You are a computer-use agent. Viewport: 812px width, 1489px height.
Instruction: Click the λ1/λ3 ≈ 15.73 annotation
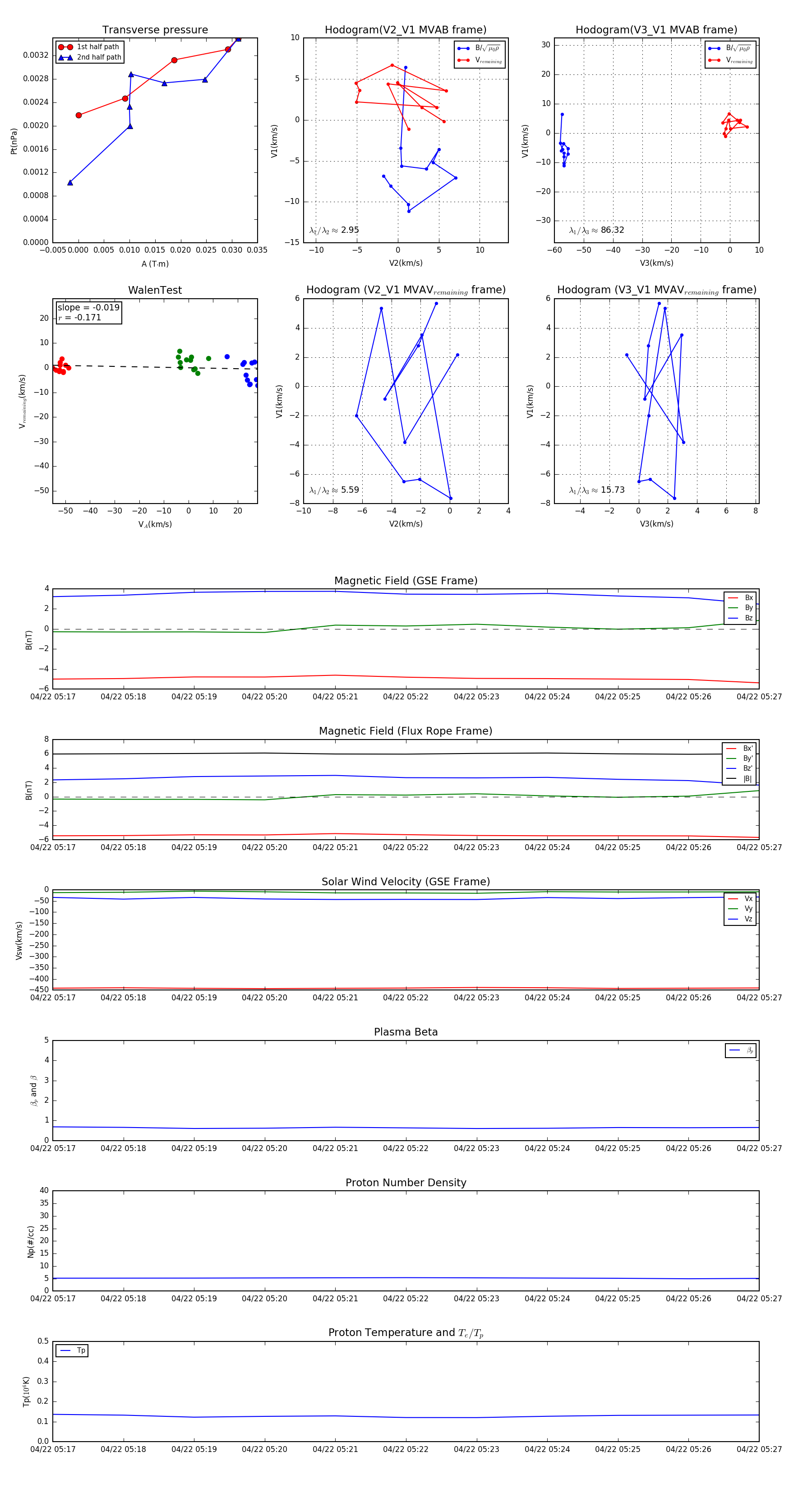(596, 490)
